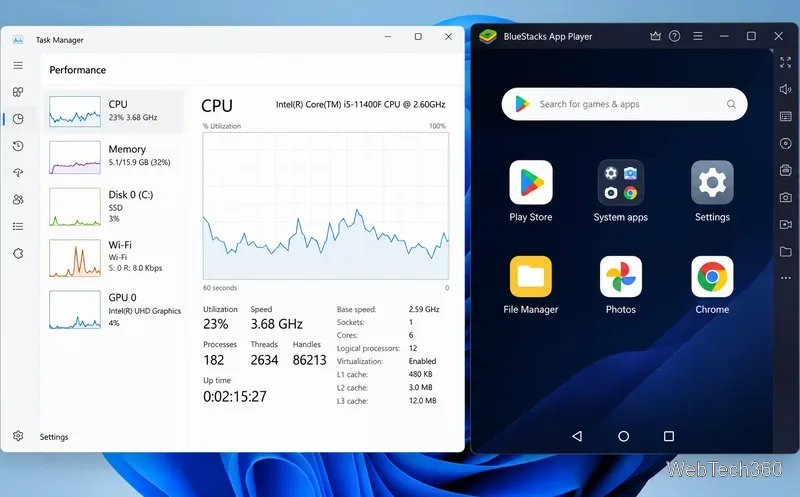The width and height of the screenshot is (800, 497).
Task: Select Disk 0 (C:) performance entry
Action: click(114, 207)
